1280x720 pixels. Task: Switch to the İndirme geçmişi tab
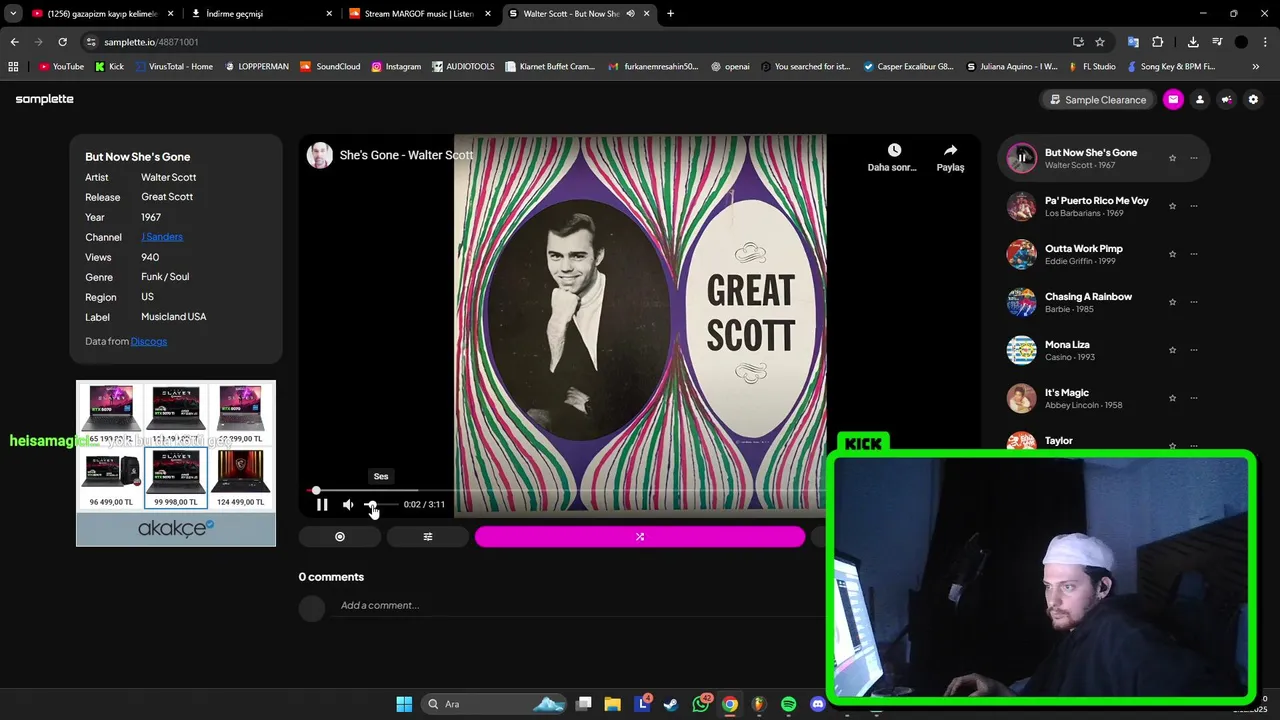(x=262, y=14)
